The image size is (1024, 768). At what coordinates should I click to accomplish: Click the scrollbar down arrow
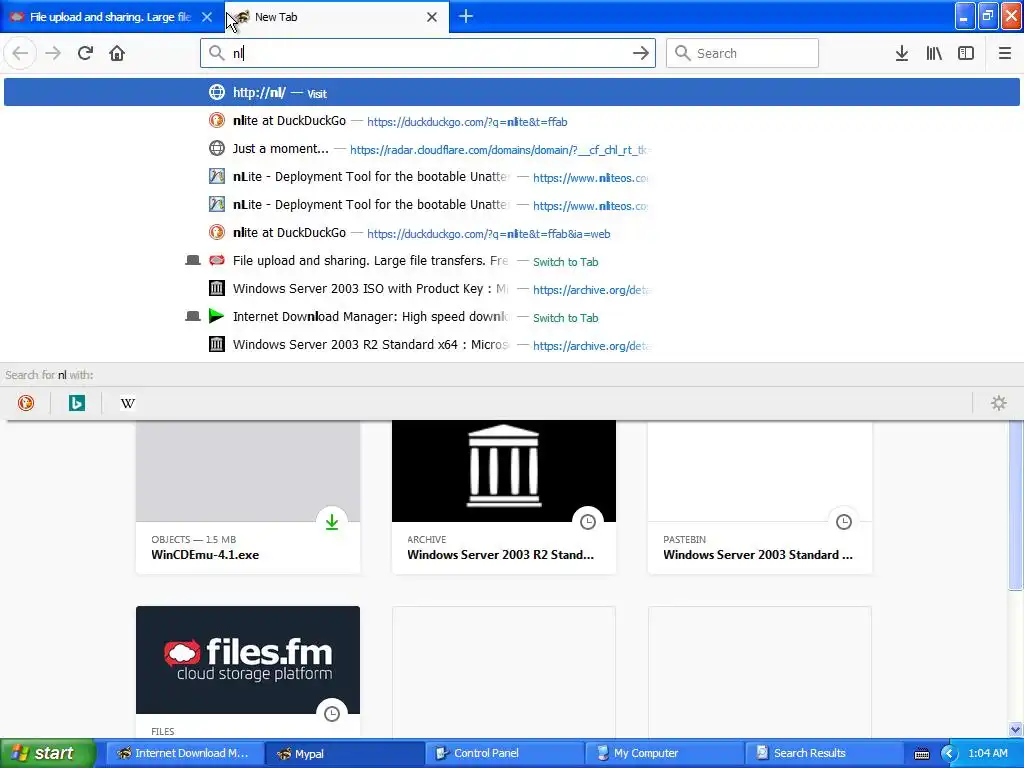[1016, 729]
